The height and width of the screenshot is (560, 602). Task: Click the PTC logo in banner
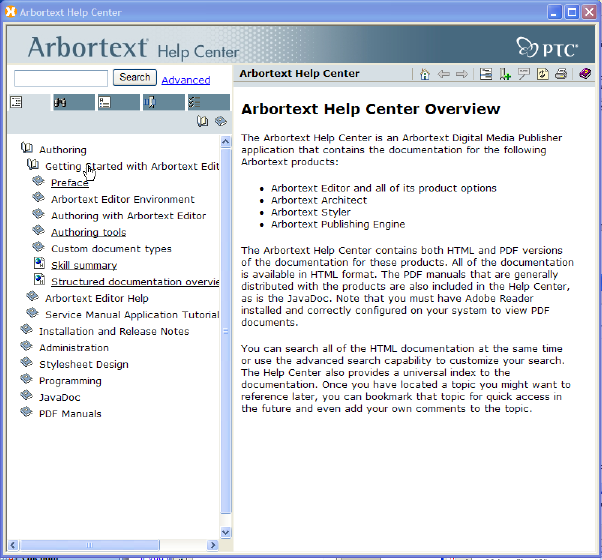[547, 48]
